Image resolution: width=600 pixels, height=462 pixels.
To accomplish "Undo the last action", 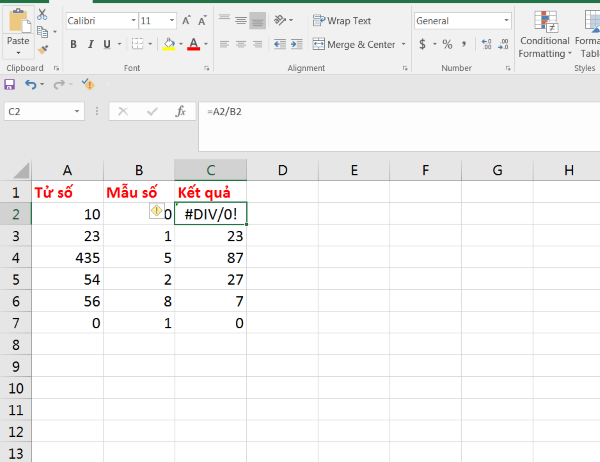I will [31, 84].
